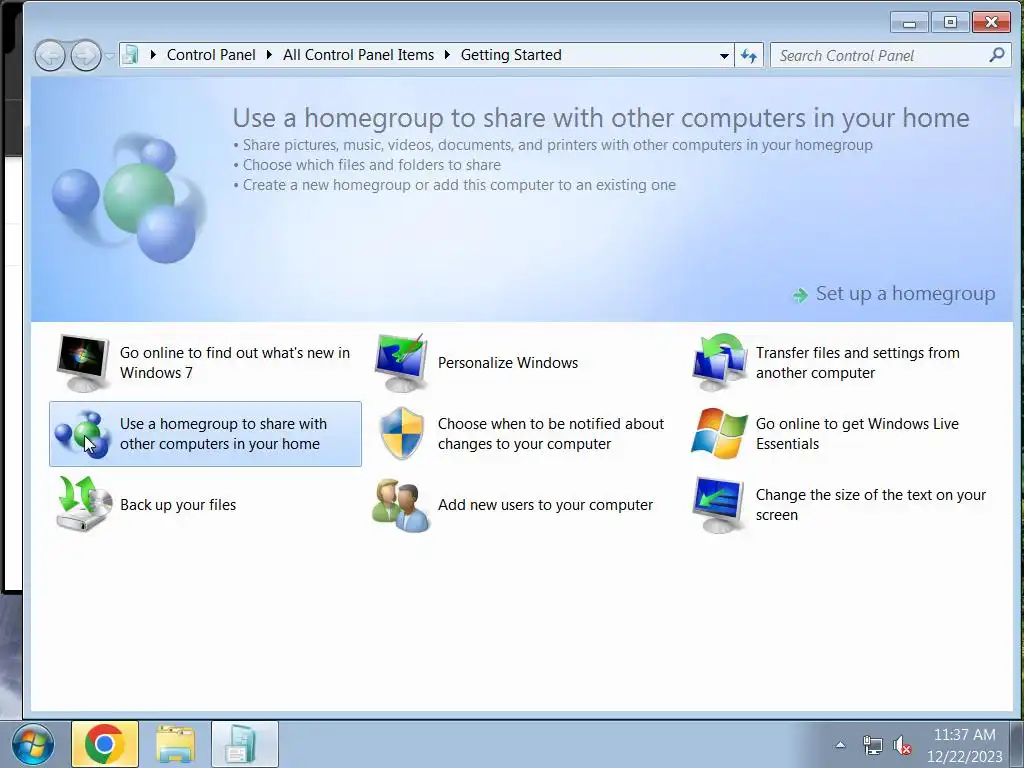The height and width of the screenshot is (768, 1024).
Task: Maximize the Getting Started window
Action: pyautogui.click(x=950, y=23)
